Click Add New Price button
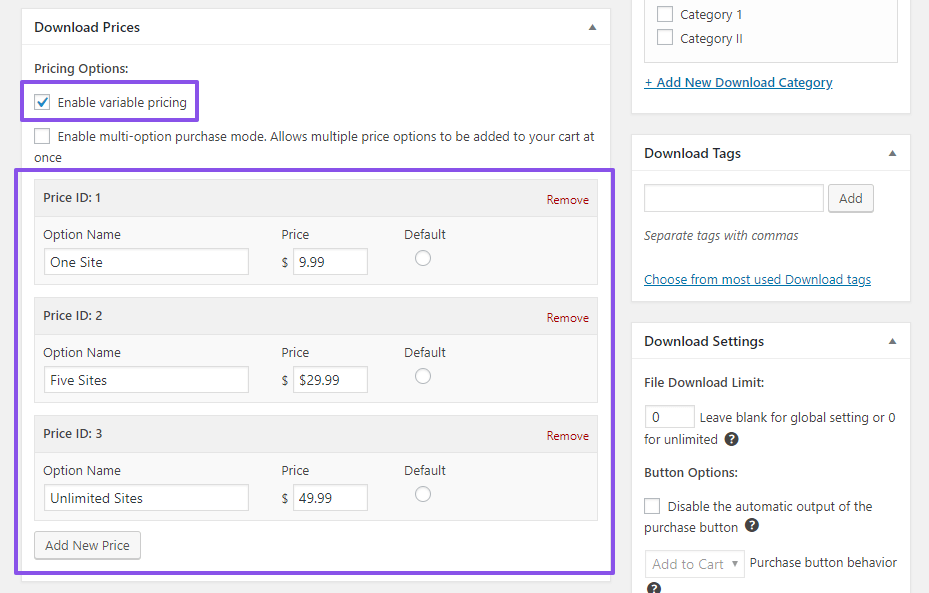The width and height of the screenshot is (929, 593). click(88, 545)
